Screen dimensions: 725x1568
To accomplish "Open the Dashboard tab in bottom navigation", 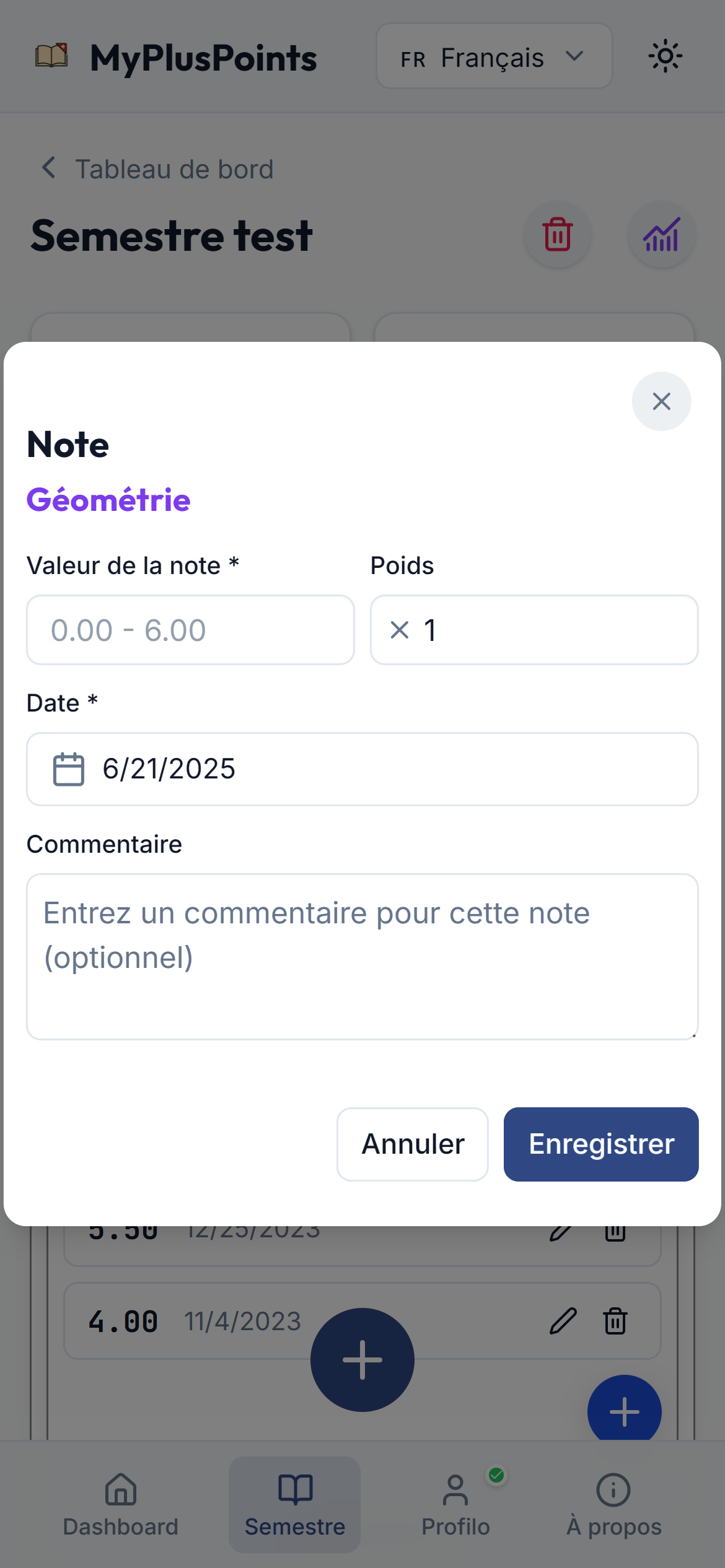I will click(x=120, y=1505).
